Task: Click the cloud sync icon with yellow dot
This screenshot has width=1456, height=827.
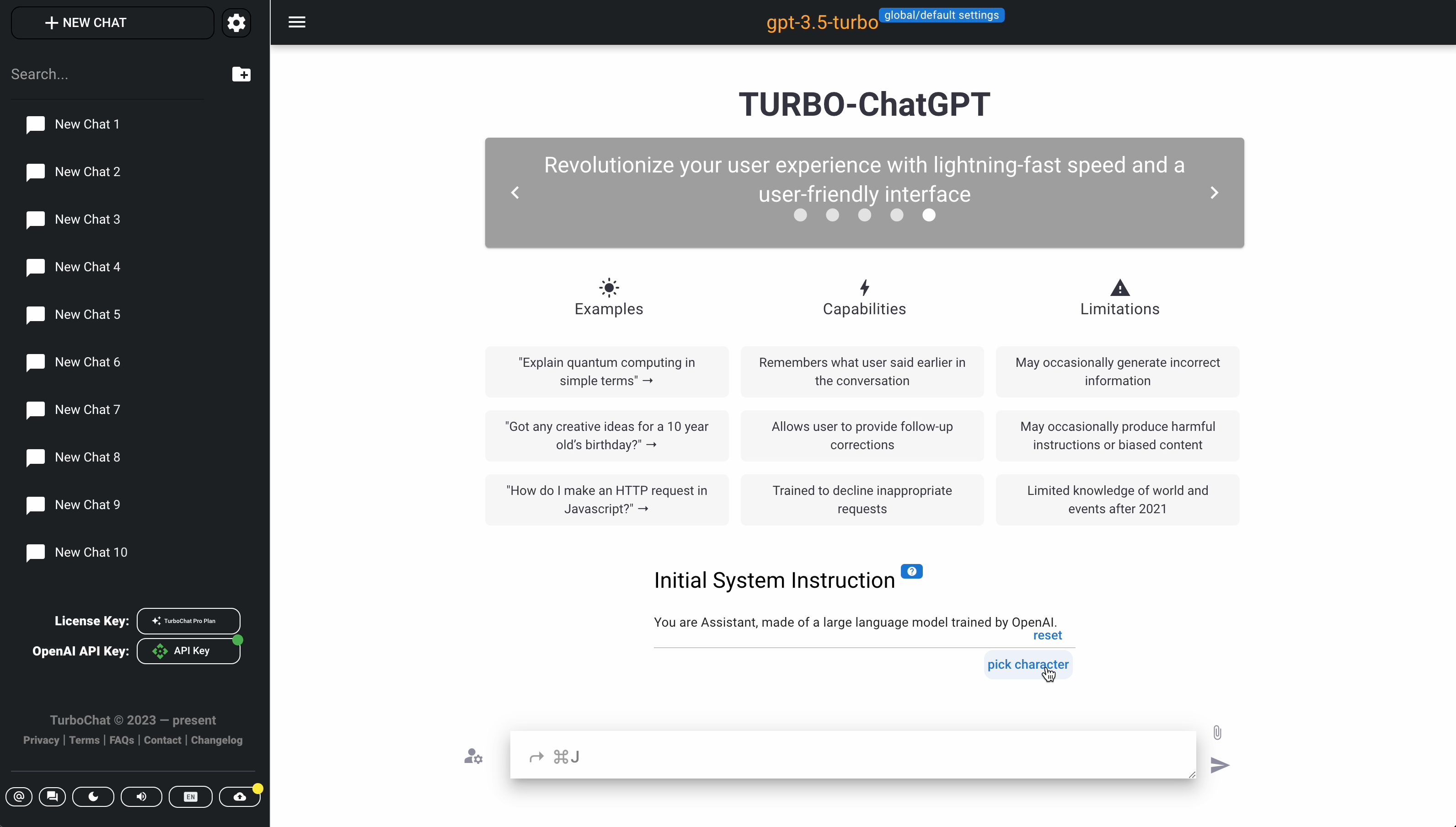Action: 240,796
